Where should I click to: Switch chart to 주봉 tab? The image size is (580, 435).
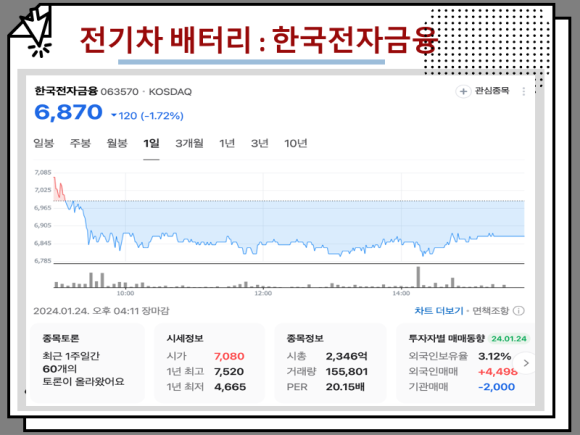pyautogui.click(x=80, y=143)
